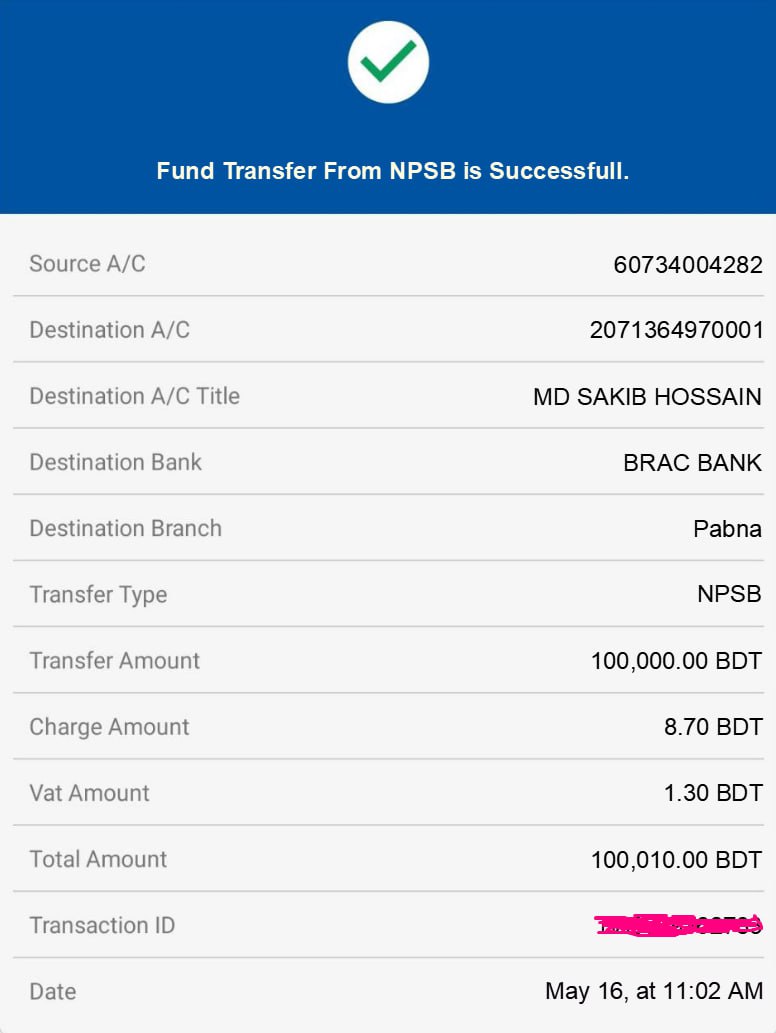776x1033 pixels.
Task: Click the Destination A/C Title label
Action: tap(134, 396)
